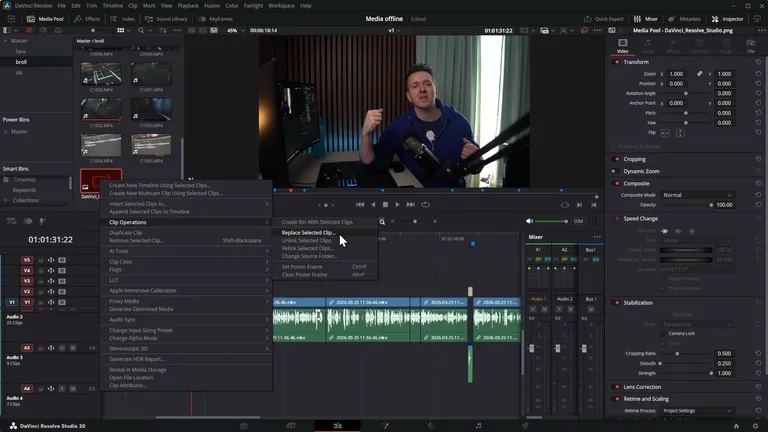The image size is (768, 432).
Task: Collapse the Master bin tree
Action: coord(5,41)
